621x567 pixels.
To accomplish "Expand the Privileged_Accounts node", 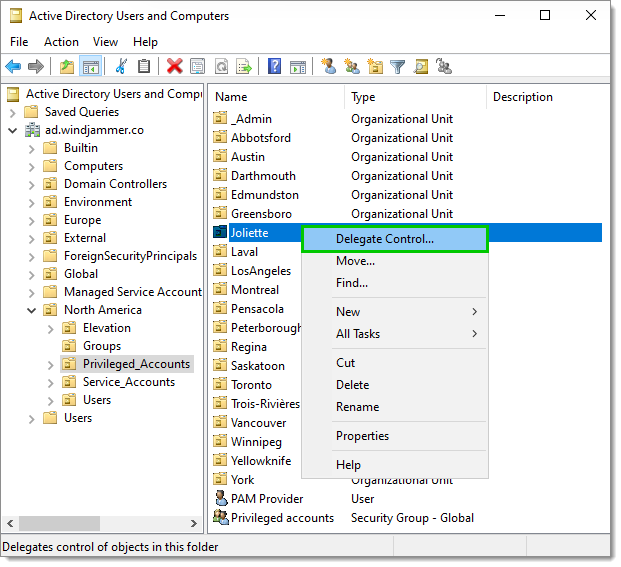I will [50, 365].
